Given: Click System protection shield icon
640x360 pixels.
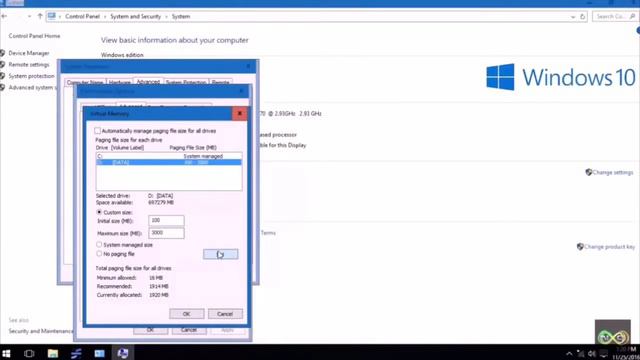Looking at the screenshot, I should coord(2,76).
